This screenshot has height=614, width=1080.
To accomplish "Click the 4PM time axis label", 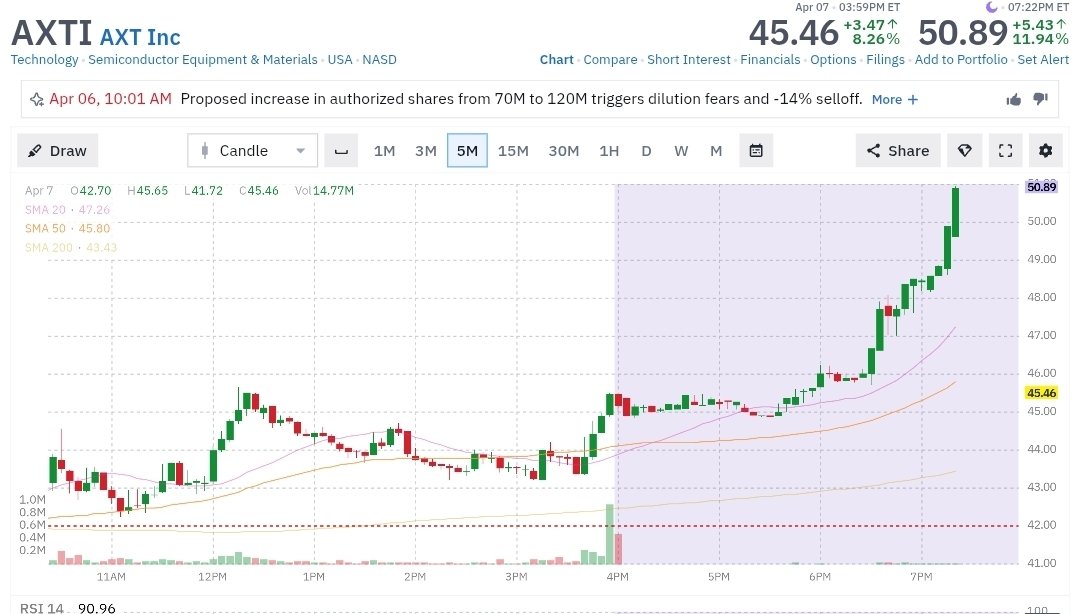I will click(617, 576).
